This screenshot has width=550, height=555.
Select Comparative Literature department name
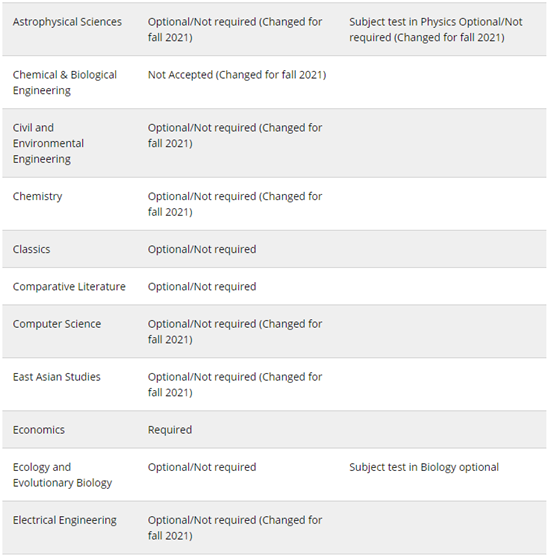click(x=69, y=287)
